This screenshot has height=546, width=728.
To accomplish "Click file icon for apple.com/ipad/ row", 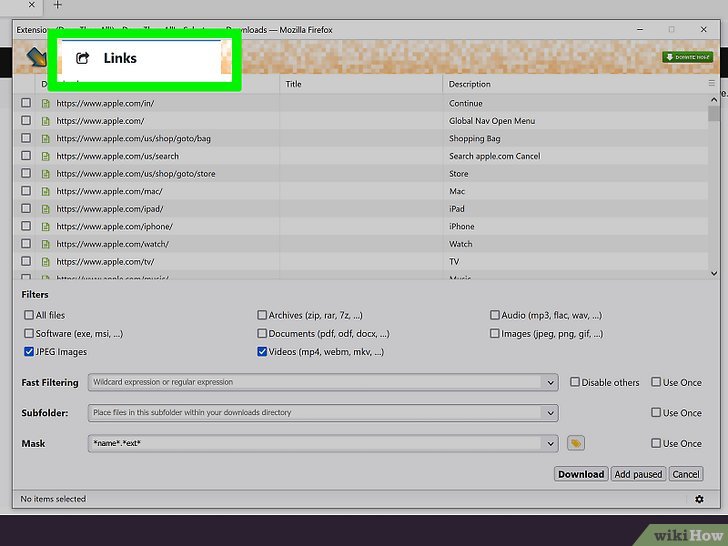I will tap(45, 209).
